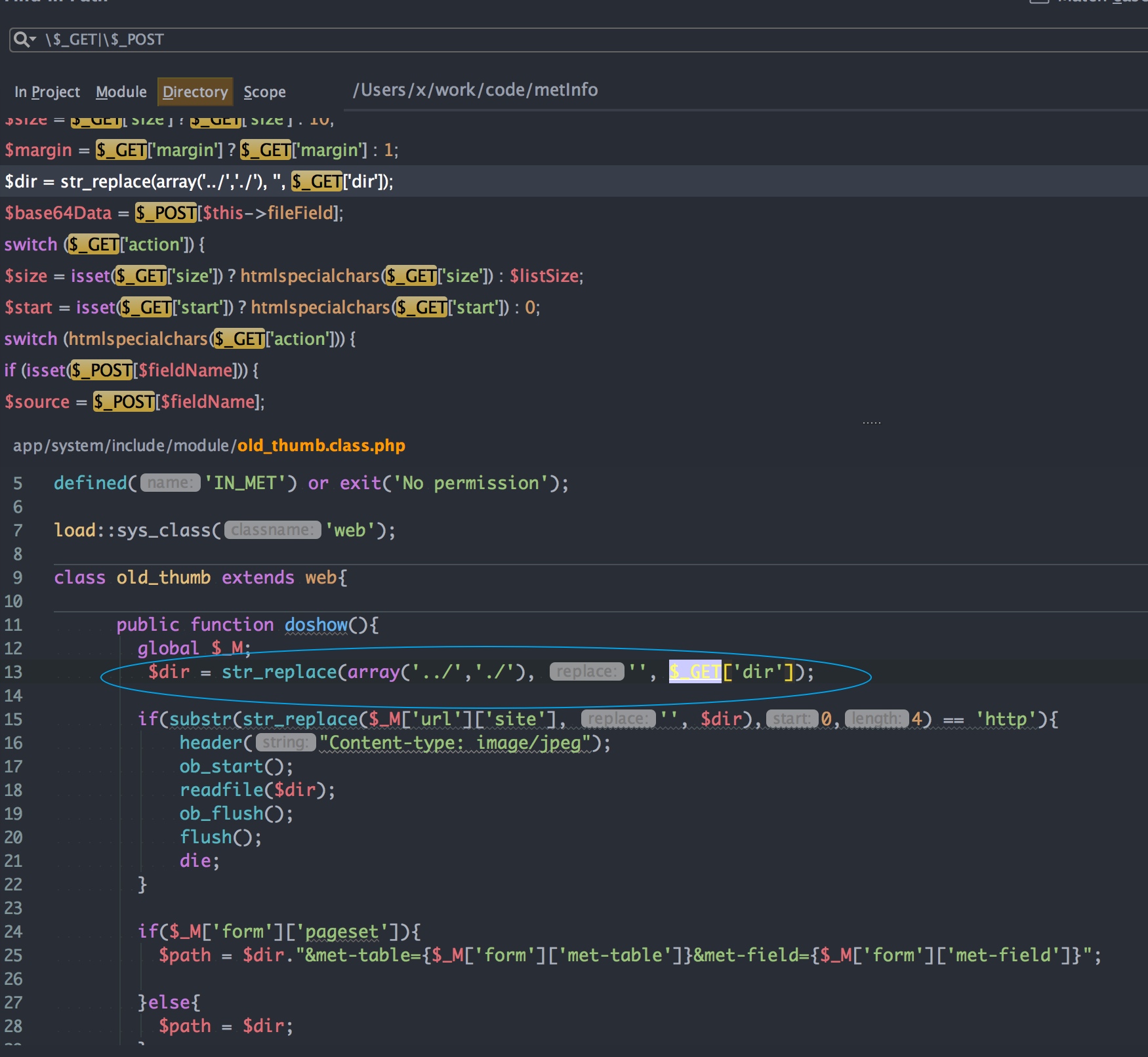Pick the switch ($_GET['action']) result row

105,245
